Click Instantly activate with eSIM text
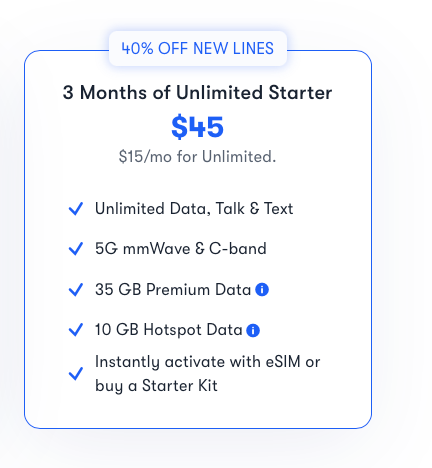The image size is (432, 468). click(x=207, y=362)
